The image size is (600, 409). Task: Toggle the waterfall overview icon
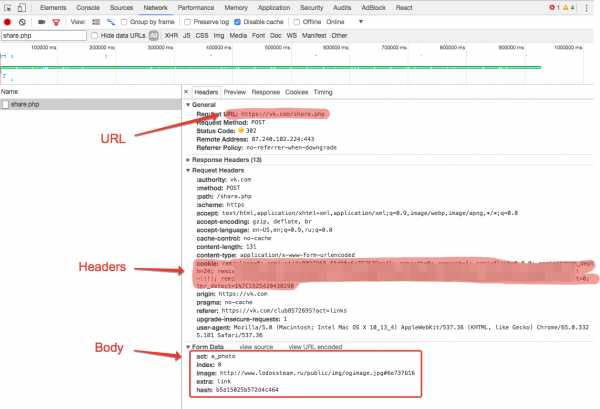click(111, 22)
